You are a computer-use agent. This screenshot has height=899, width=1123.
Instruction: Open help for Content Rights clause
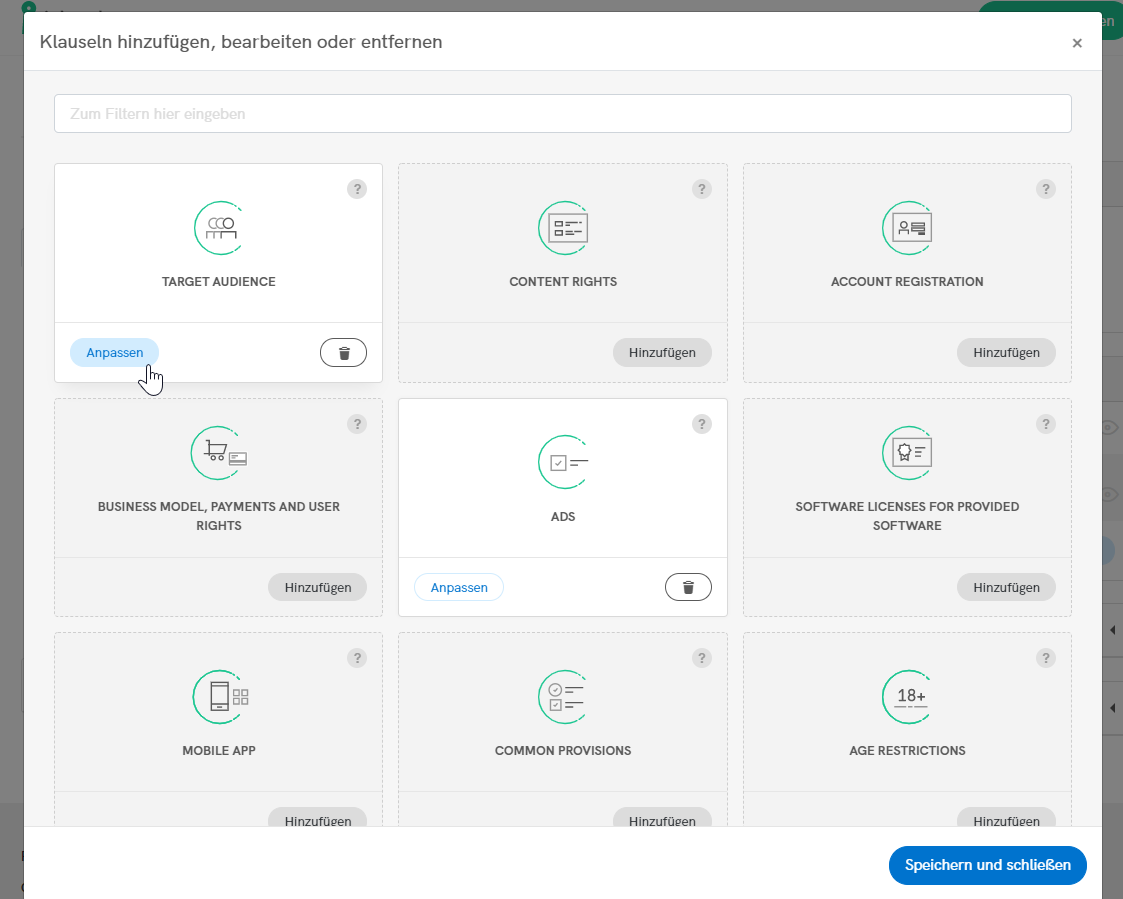coord(702,189)
